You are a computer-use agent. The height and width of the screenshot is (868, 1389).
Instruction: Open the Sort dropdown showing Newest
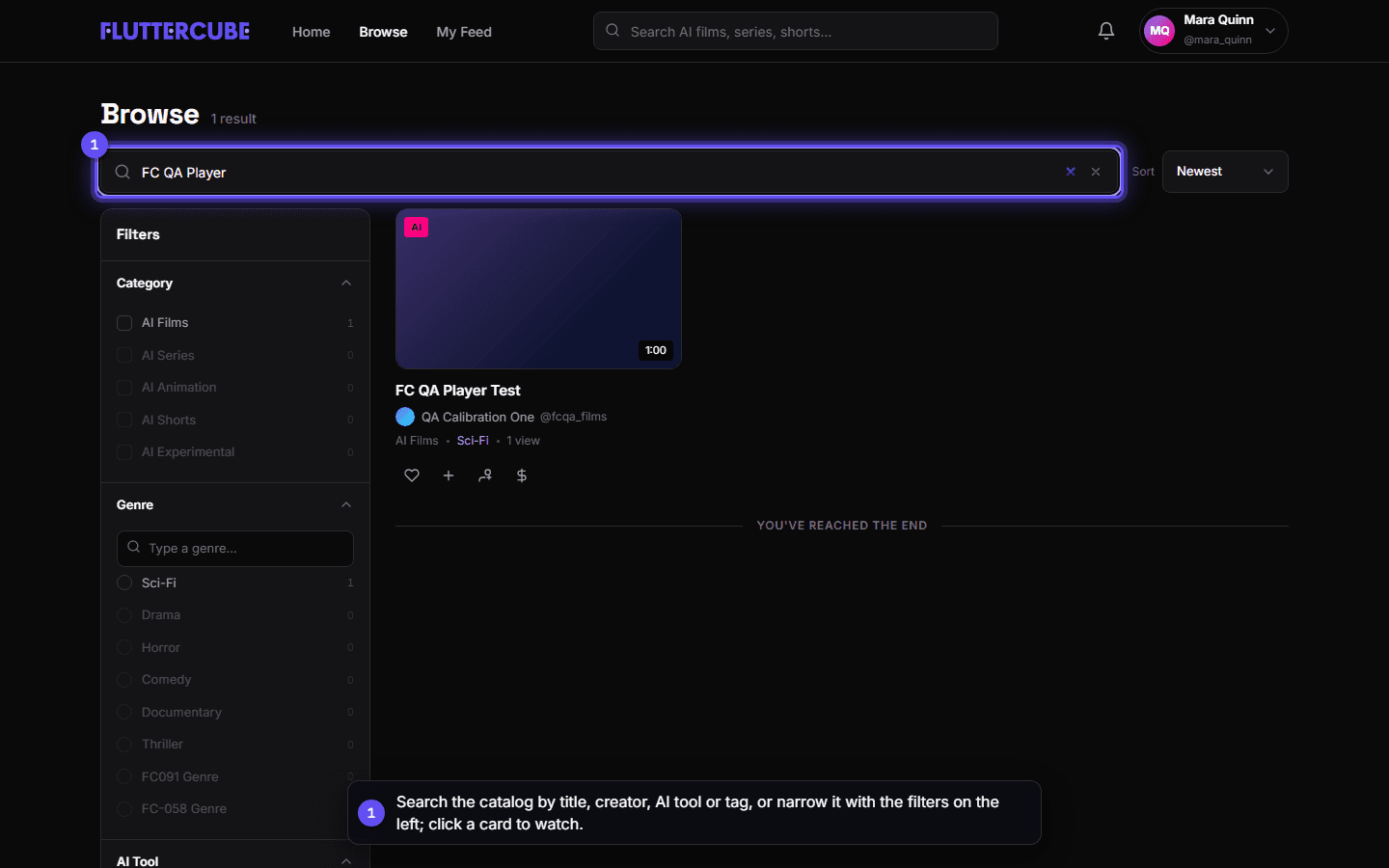tap(1225, 172)
